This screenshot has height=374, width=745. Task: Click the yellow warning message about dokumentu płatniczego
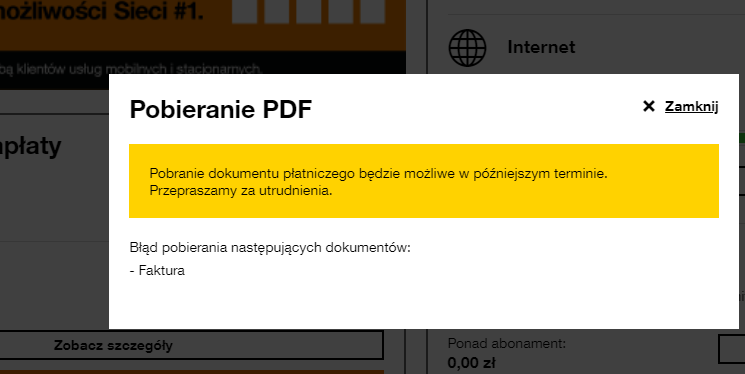click(x=424, y=181)
